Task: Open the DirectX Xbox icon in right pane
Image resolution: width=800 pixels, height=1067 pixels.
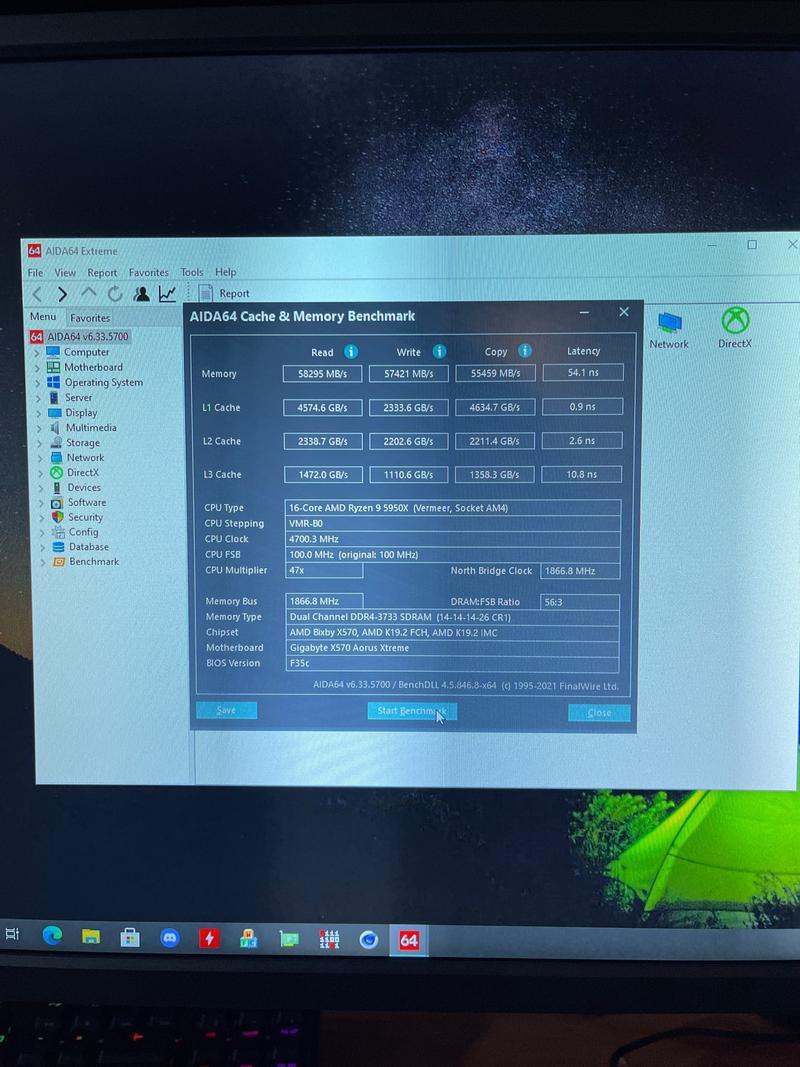Action: click(735, 322)
